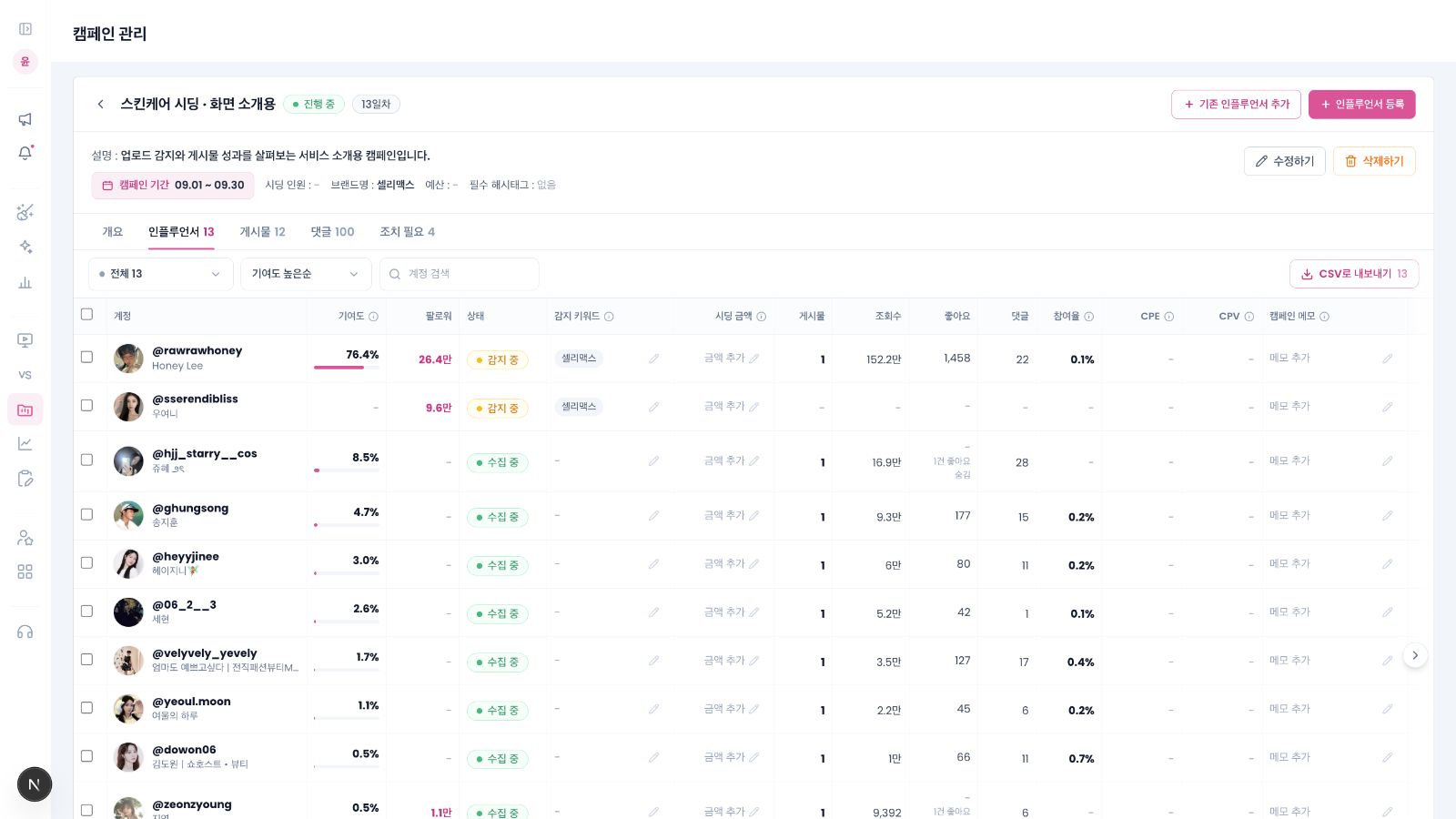1456x819 pixels.
Task: Click the 인플루언서 등록 button
Action: tap(1361, 105)
